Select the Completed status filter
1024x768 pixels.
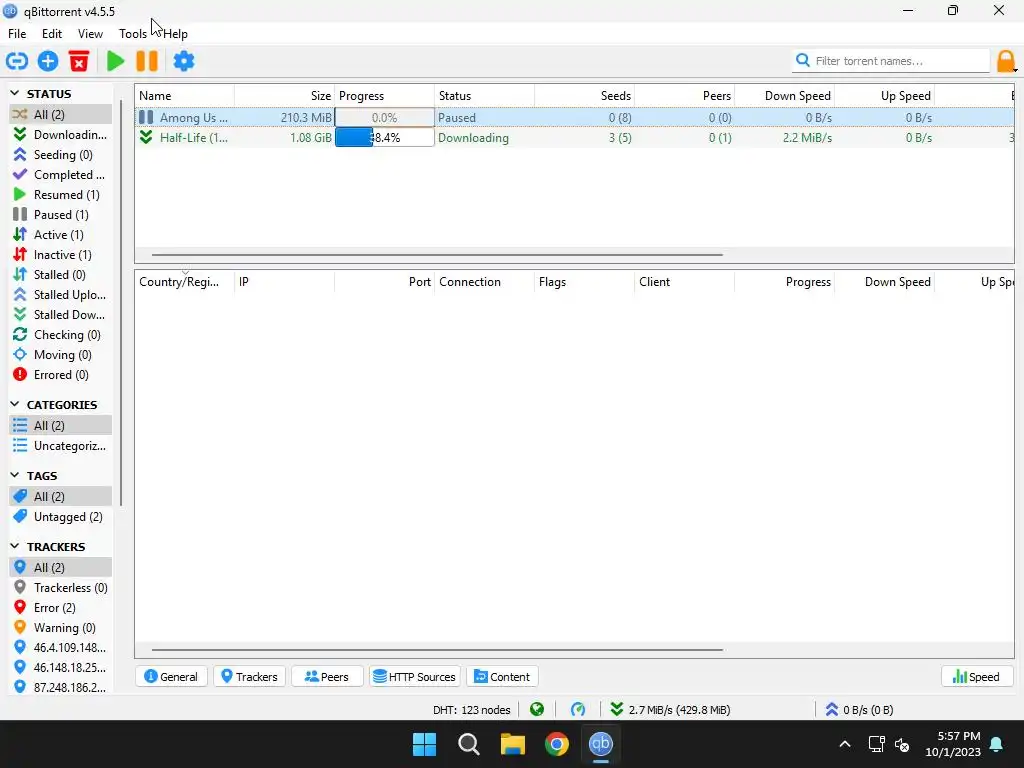(x=60, y=175)
